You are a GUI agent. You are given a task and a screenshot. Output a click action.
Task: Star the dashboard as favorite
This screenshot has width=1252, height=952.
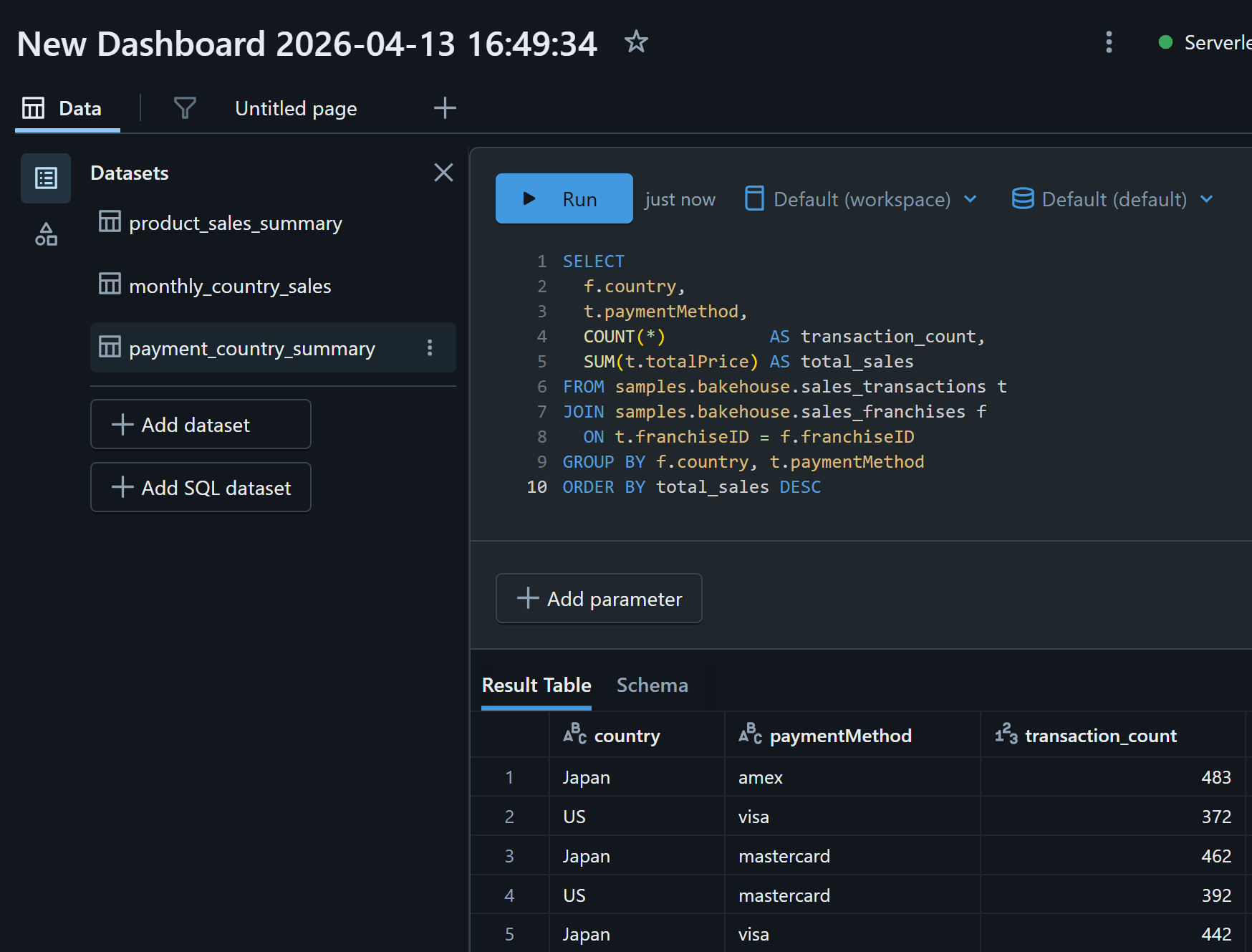[x=635, y=42]
